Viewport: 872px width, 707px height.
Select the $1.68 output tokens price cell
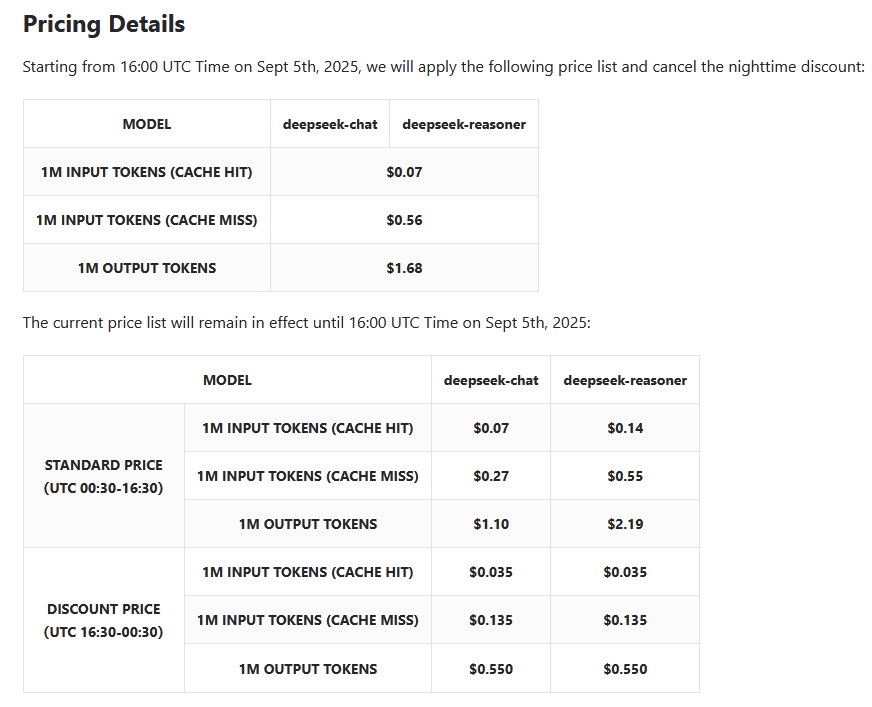[404, 268]
